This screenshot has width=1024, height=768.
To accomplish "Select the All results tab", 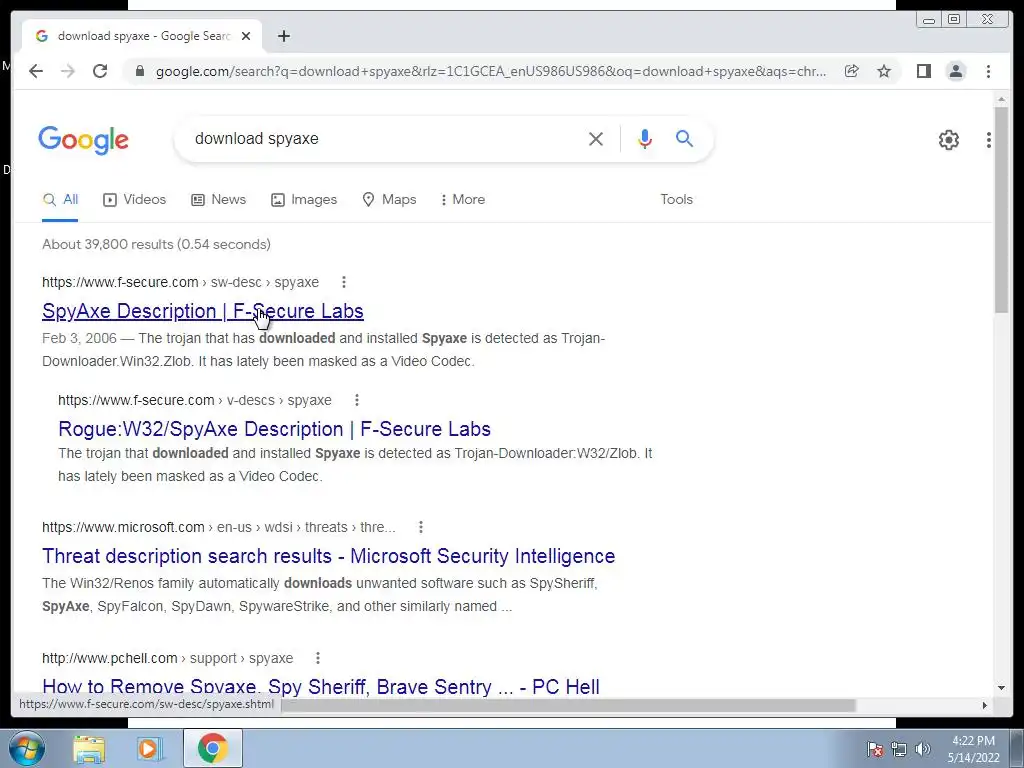I will 60,200.
